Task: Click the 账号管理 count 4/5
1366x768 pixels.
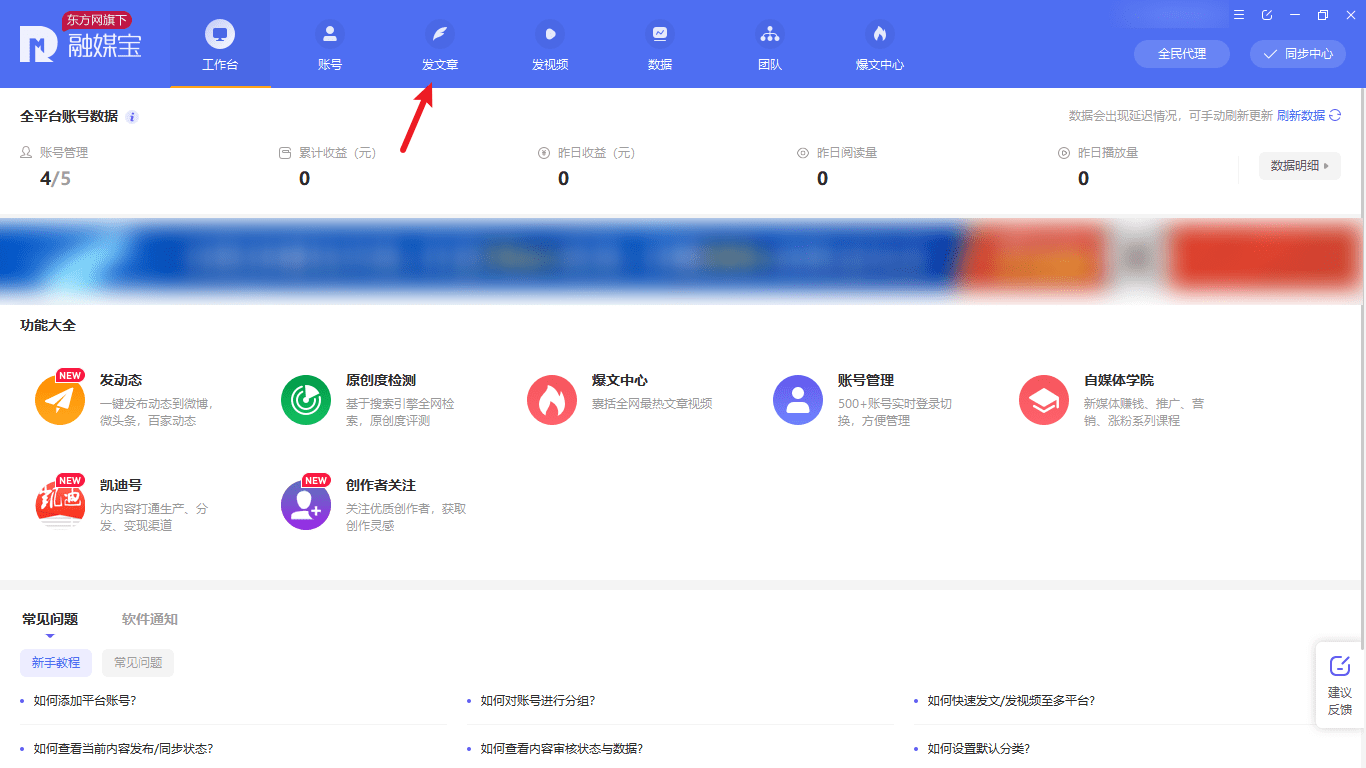Action: pos(55,179)
